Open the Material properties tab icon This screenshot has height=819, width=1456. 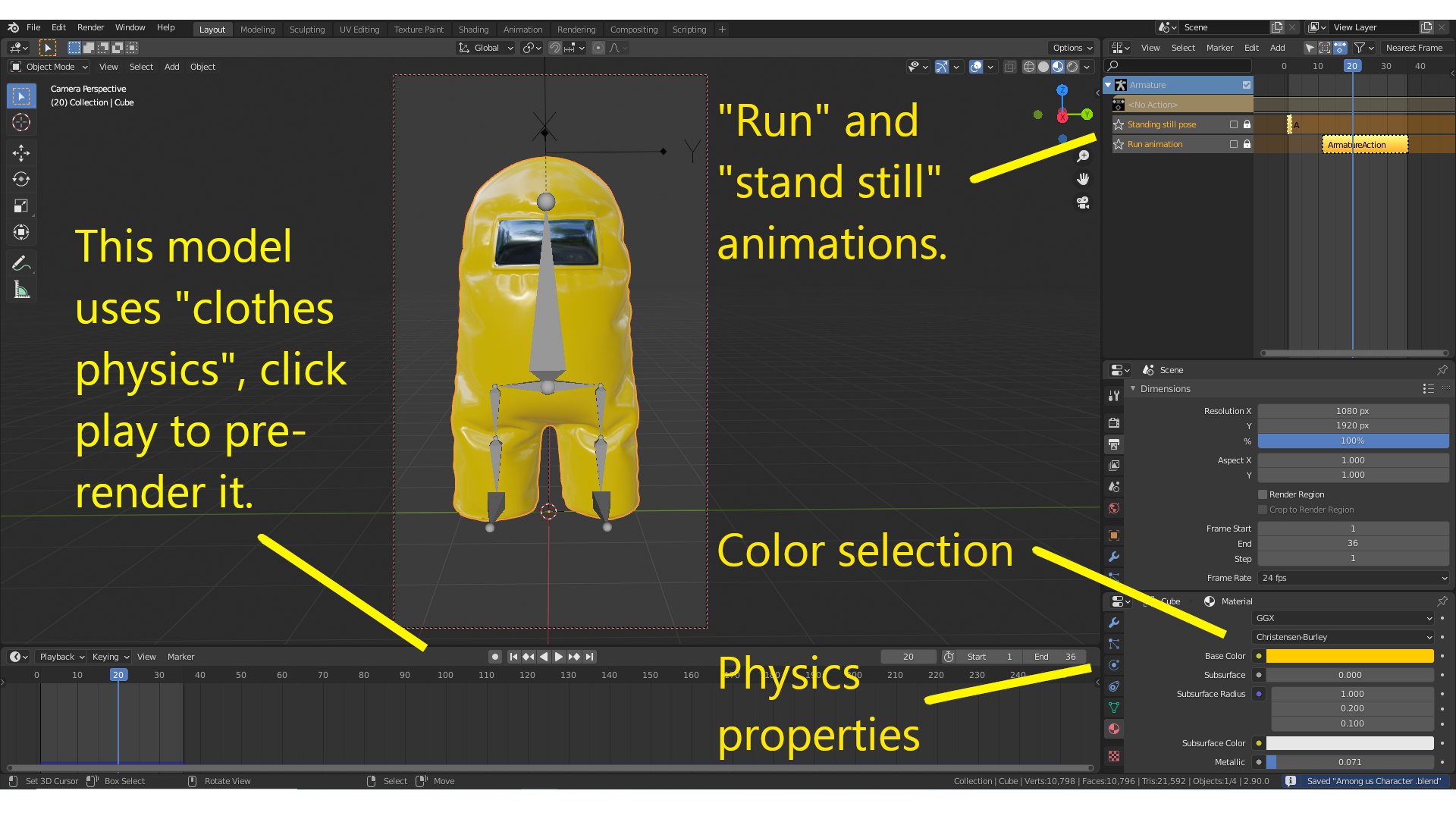click(x=1114, y=729)
